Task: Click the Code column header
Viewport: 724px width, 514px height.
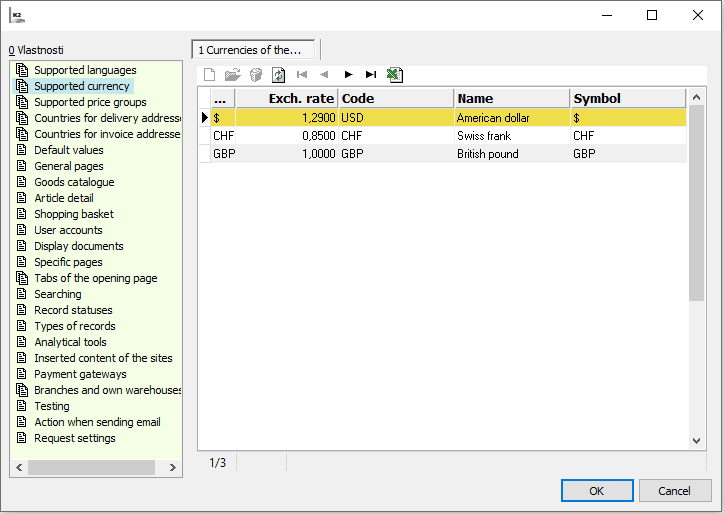Action: (x=397, y=98)
